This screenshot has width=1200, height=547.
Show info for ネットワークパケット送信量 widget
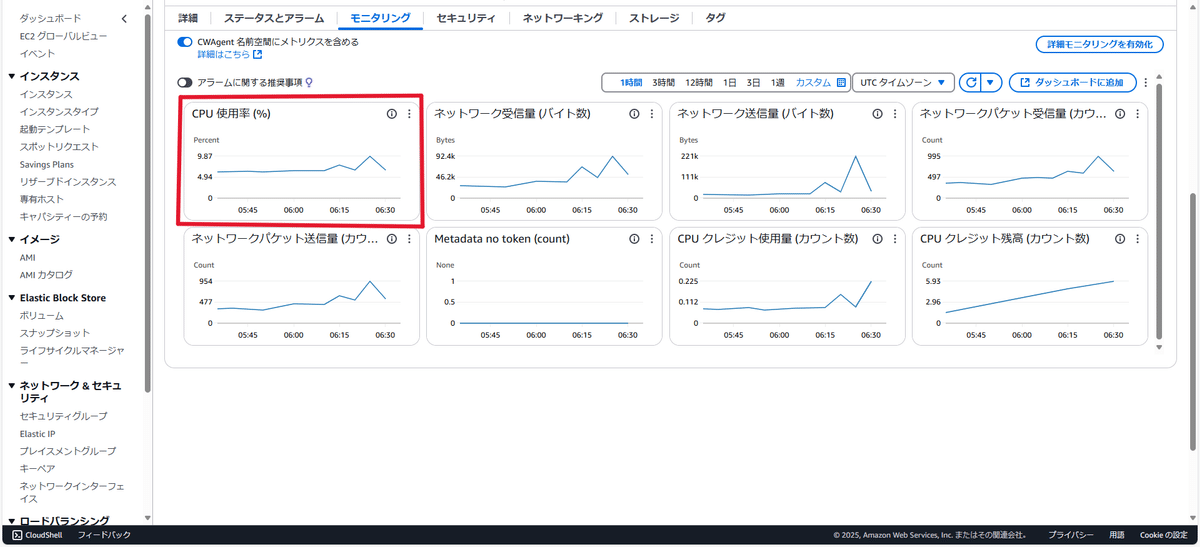(392, 239)
